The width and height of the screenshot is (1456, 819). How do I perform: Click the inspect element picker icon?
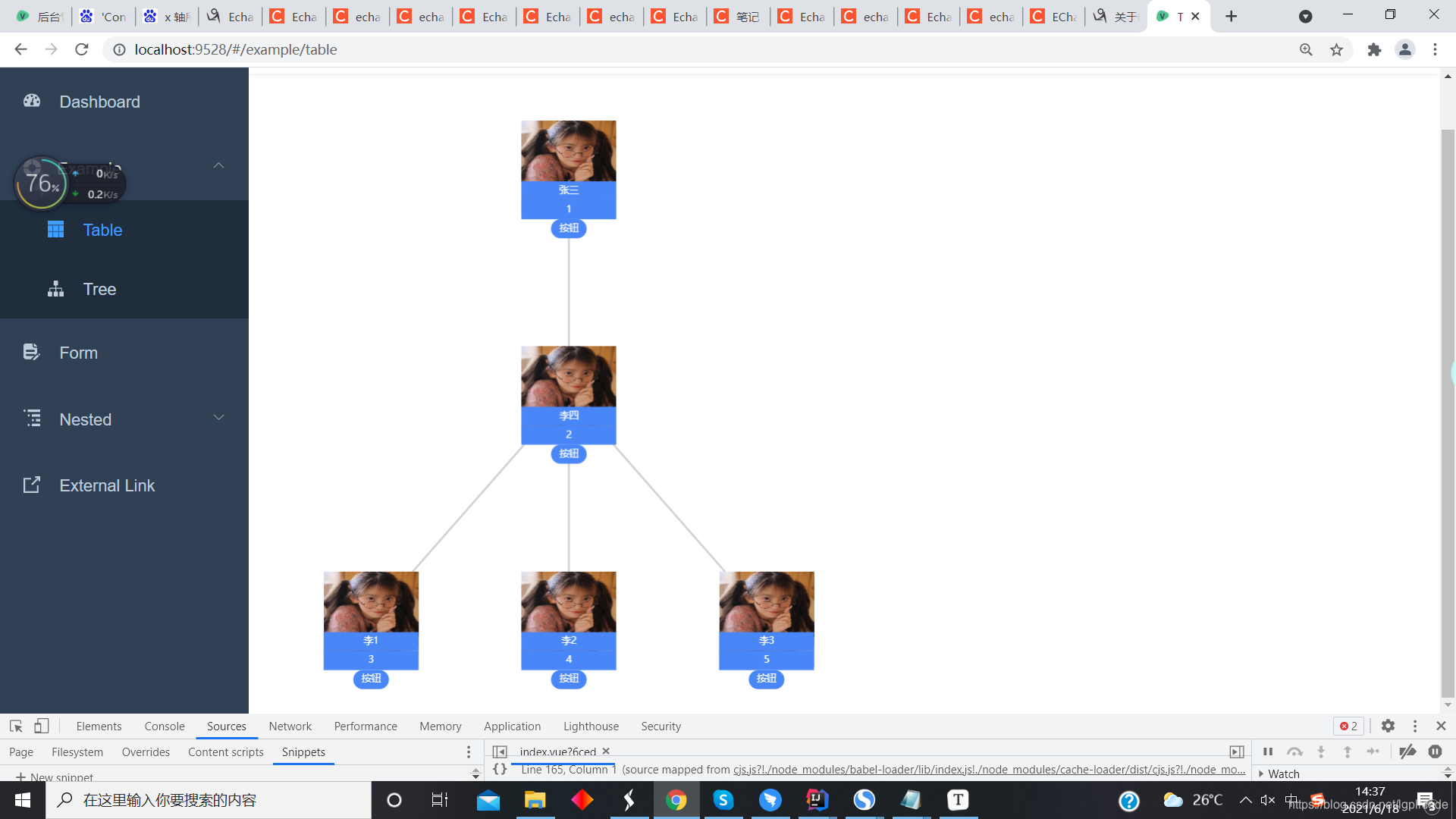pyautogui.click(x=16, y=726)
